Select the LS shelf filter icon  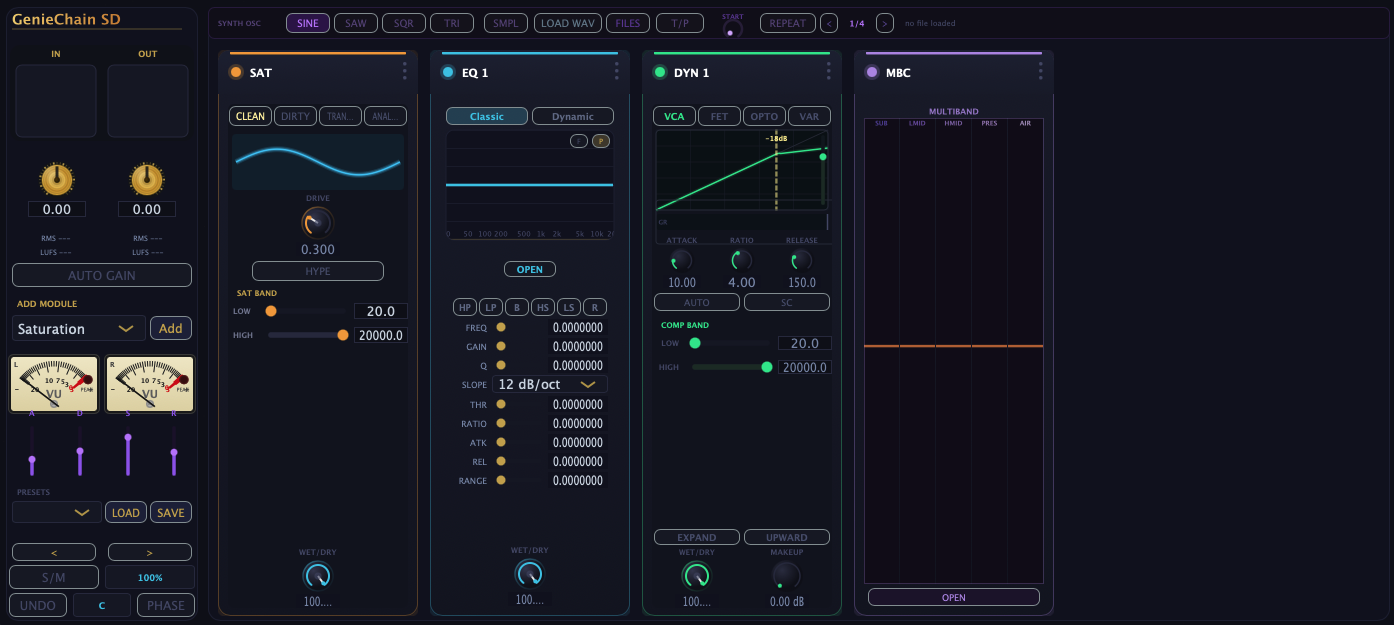pyautogui.click(x=569, y=307)
